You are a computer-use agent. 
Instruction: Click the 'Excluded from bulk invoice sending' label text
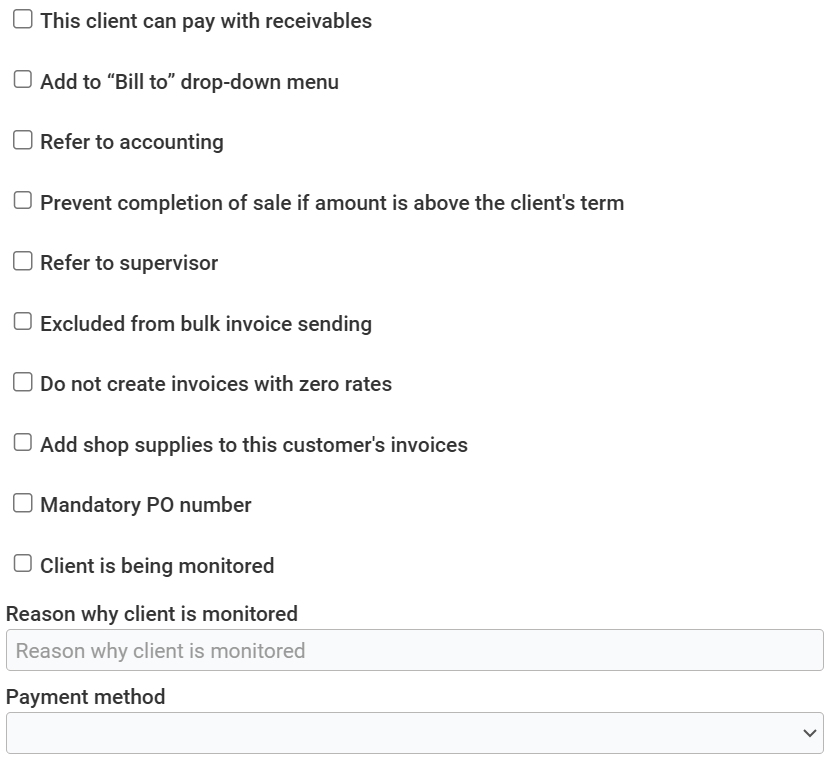[206, 324]
